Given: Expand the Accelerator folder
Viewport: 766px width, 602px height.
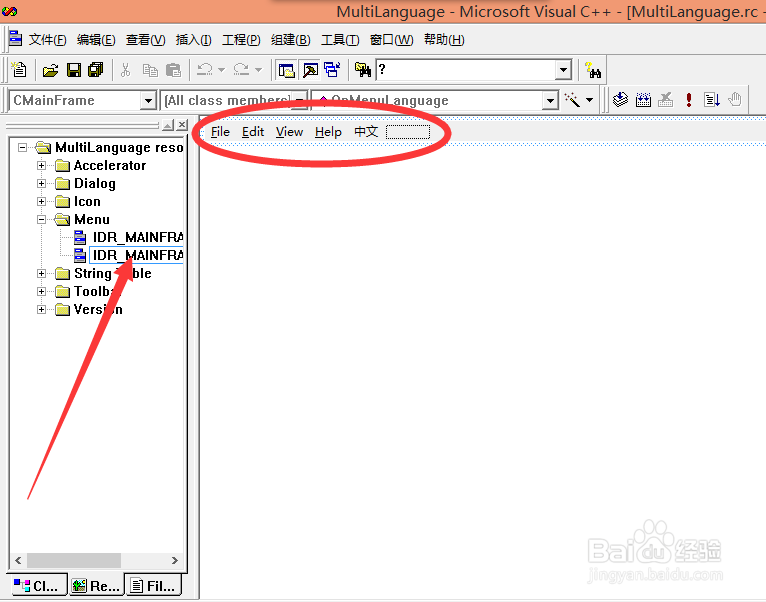Looking at the screenshot, I should pyautogui.click(x=42, y=165).
